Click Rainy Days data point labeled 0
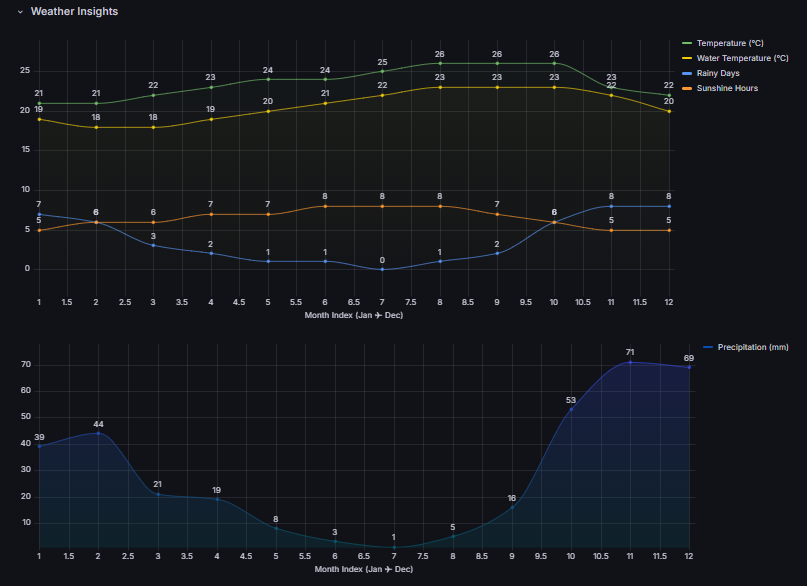Image resolution: width=807 pixels, height=586 pixels. click(x=382, y=269)
